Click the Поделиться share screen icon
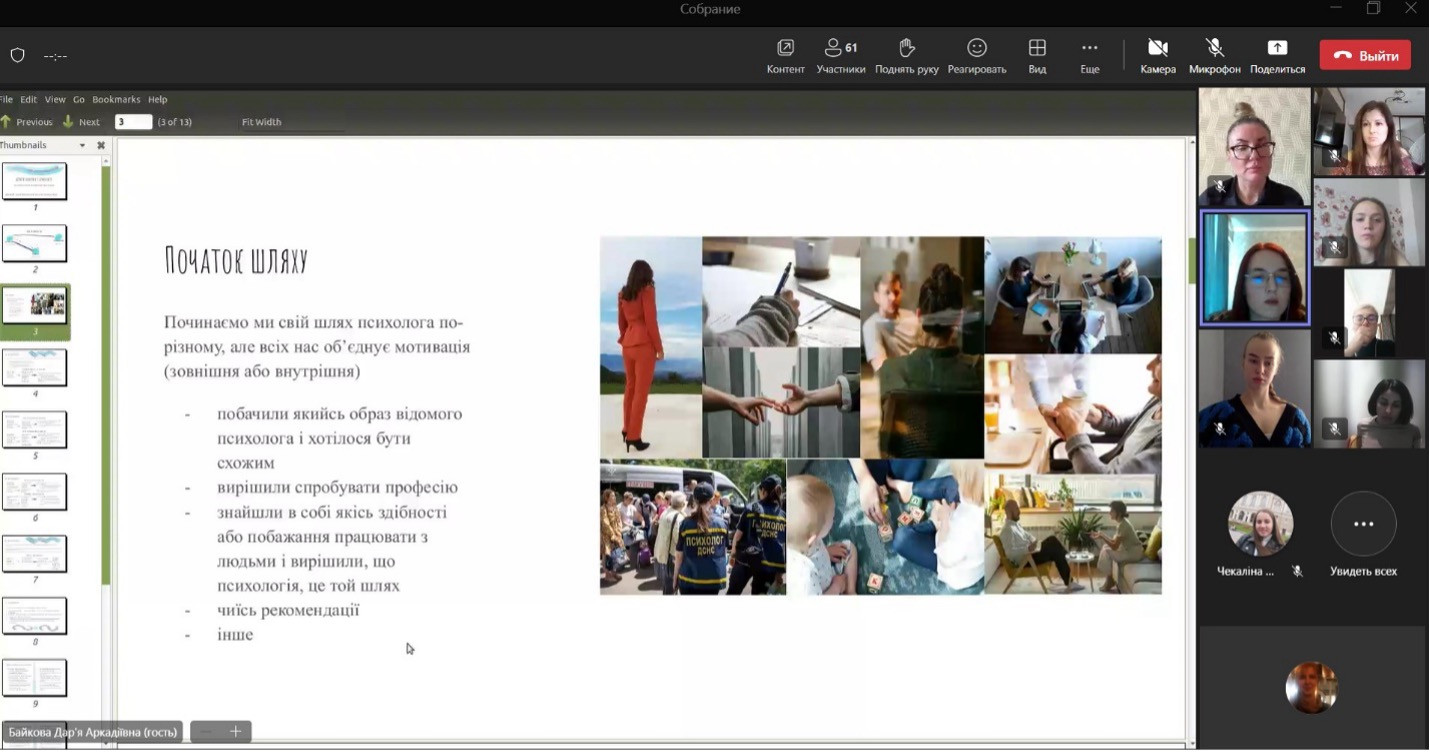The height and width of the screenshot is (754, 1430). pos(1277,49)
